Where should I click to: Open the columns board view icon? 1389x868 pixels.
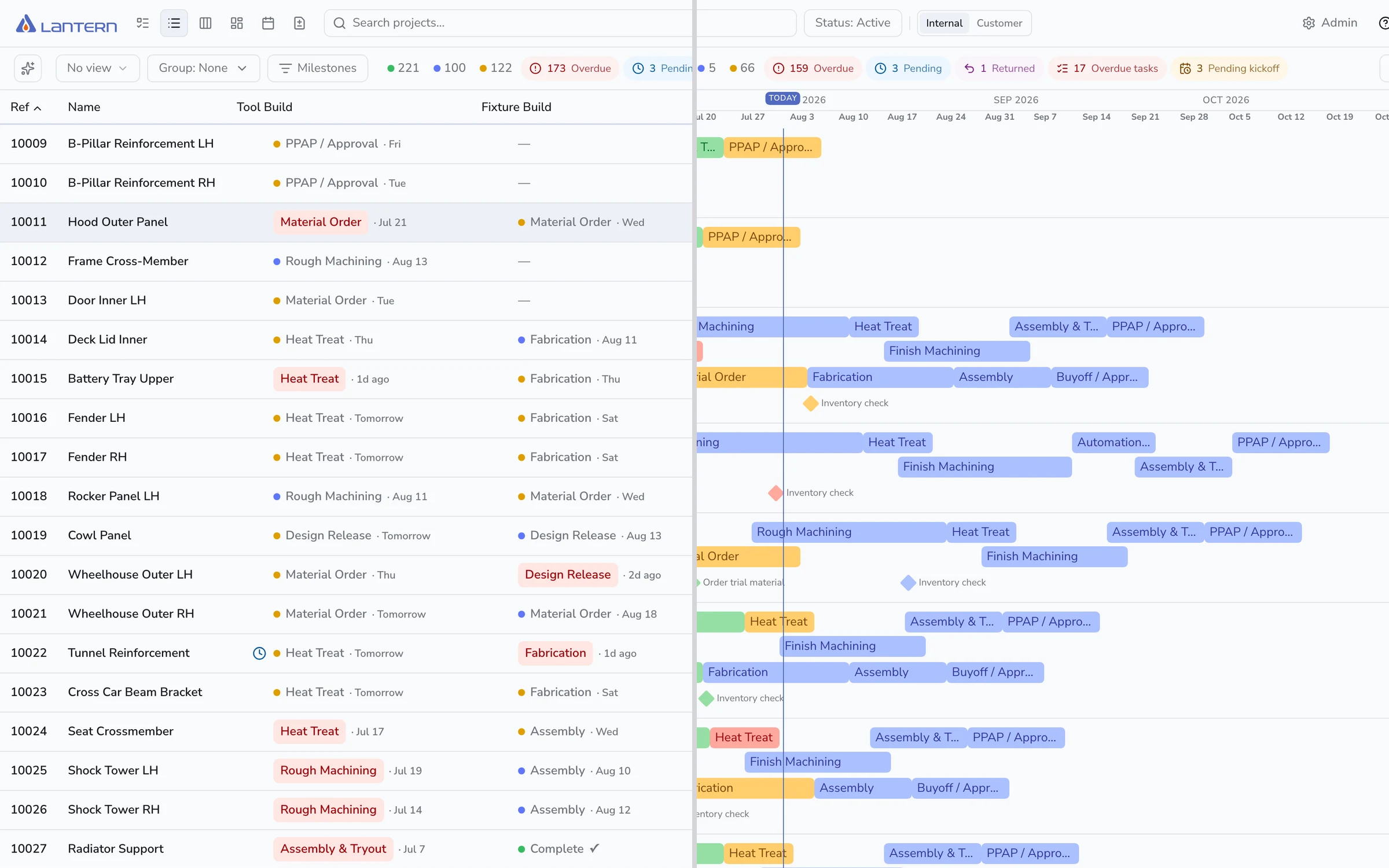point(205,23)
